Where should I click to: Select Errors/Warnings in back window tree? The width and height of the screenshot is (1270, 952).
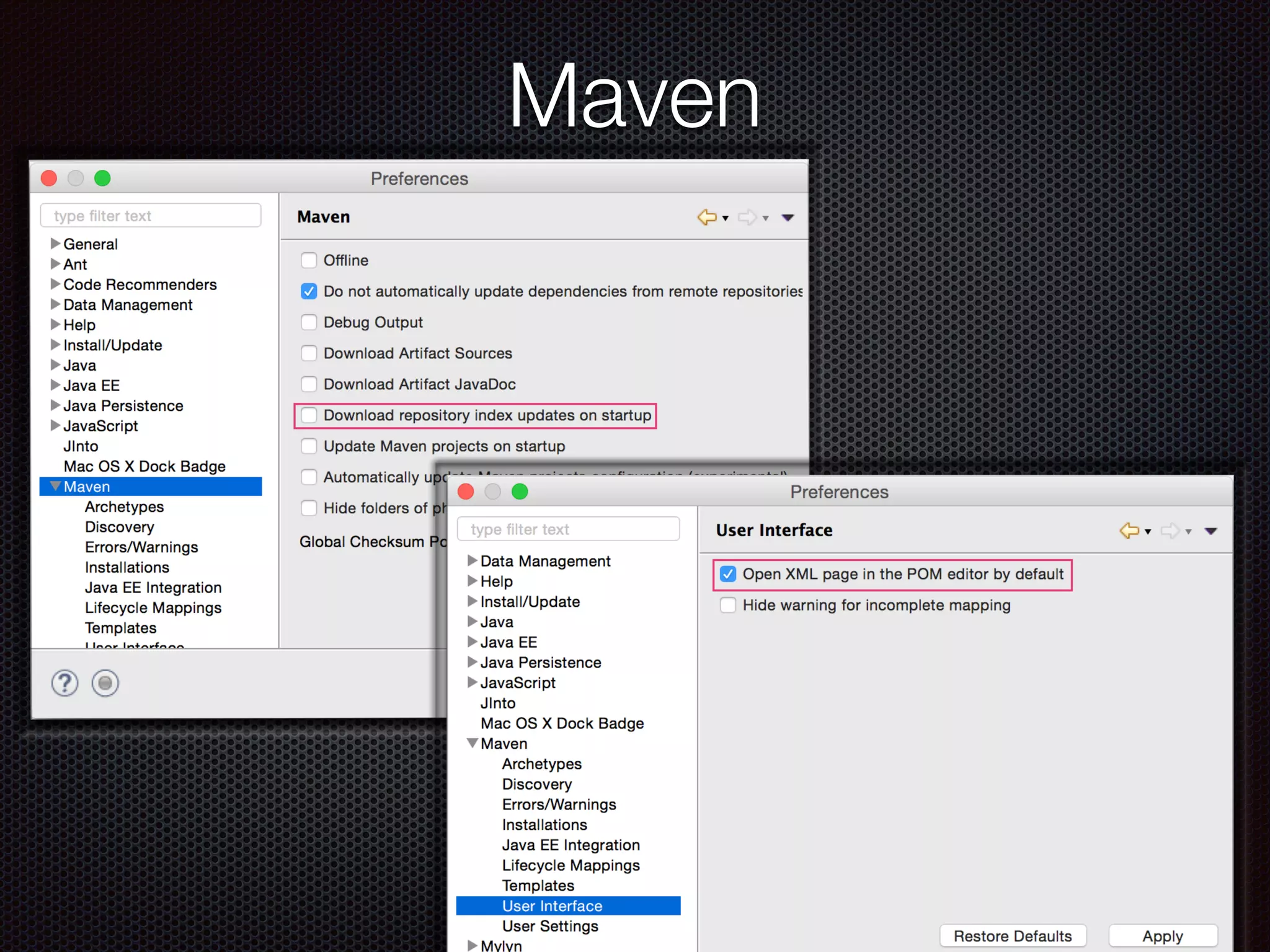[x=141, y=547]
